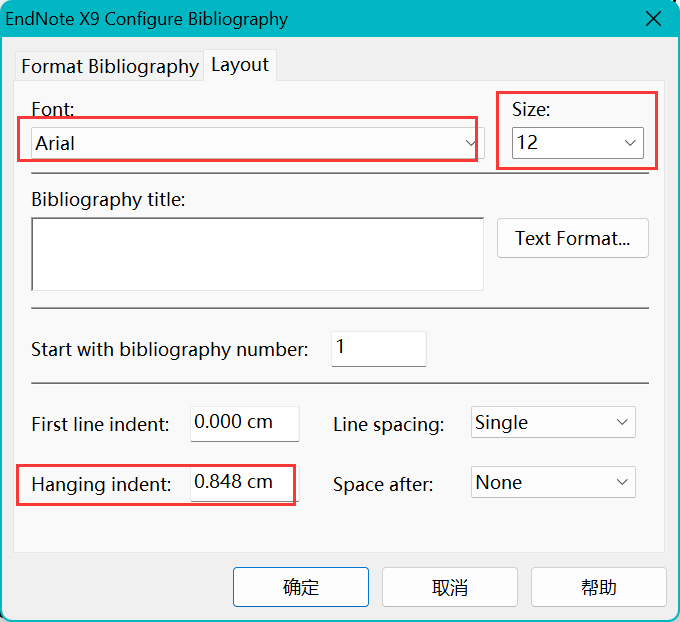Open the Text Format dialog

572,238
